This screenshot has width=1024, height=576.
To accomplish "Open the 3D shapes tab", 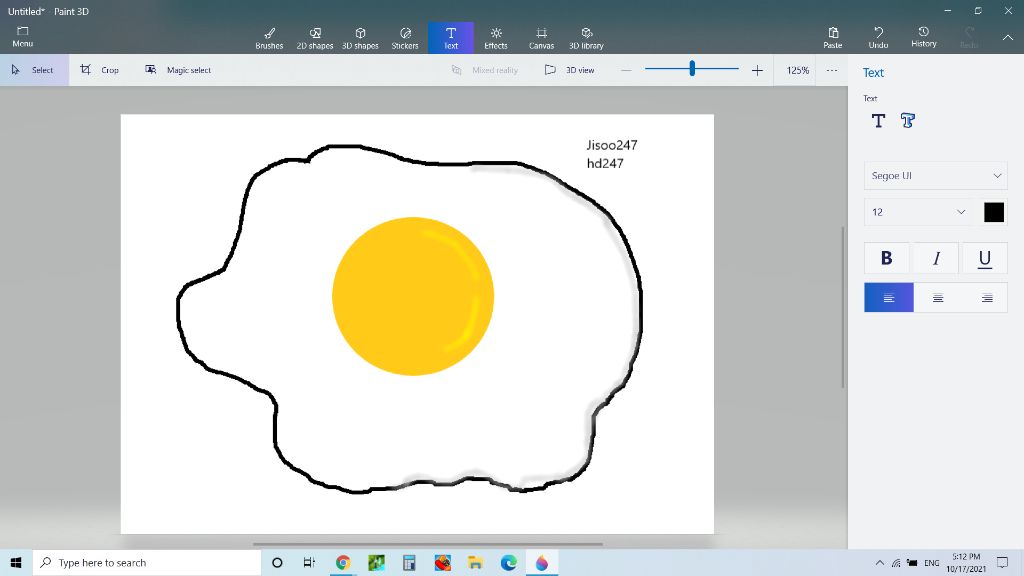I will point(360,38).
